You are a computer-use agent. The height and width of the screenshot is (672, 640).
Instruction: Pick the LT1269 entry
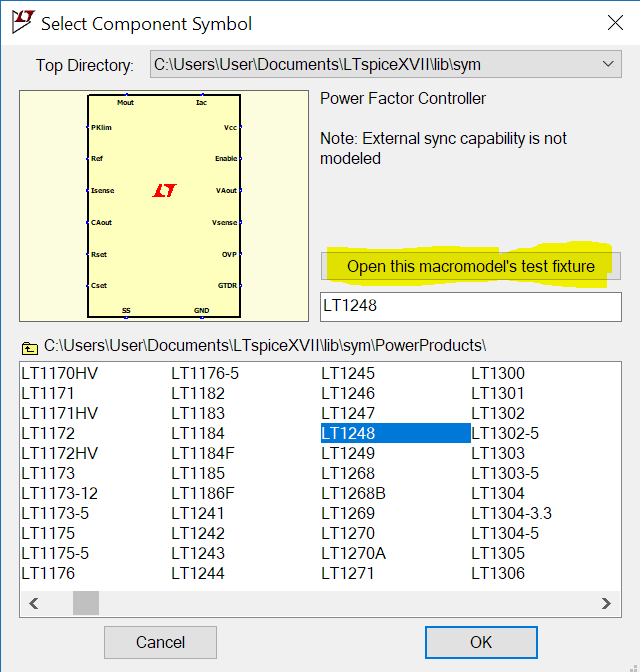pos(348,513)
